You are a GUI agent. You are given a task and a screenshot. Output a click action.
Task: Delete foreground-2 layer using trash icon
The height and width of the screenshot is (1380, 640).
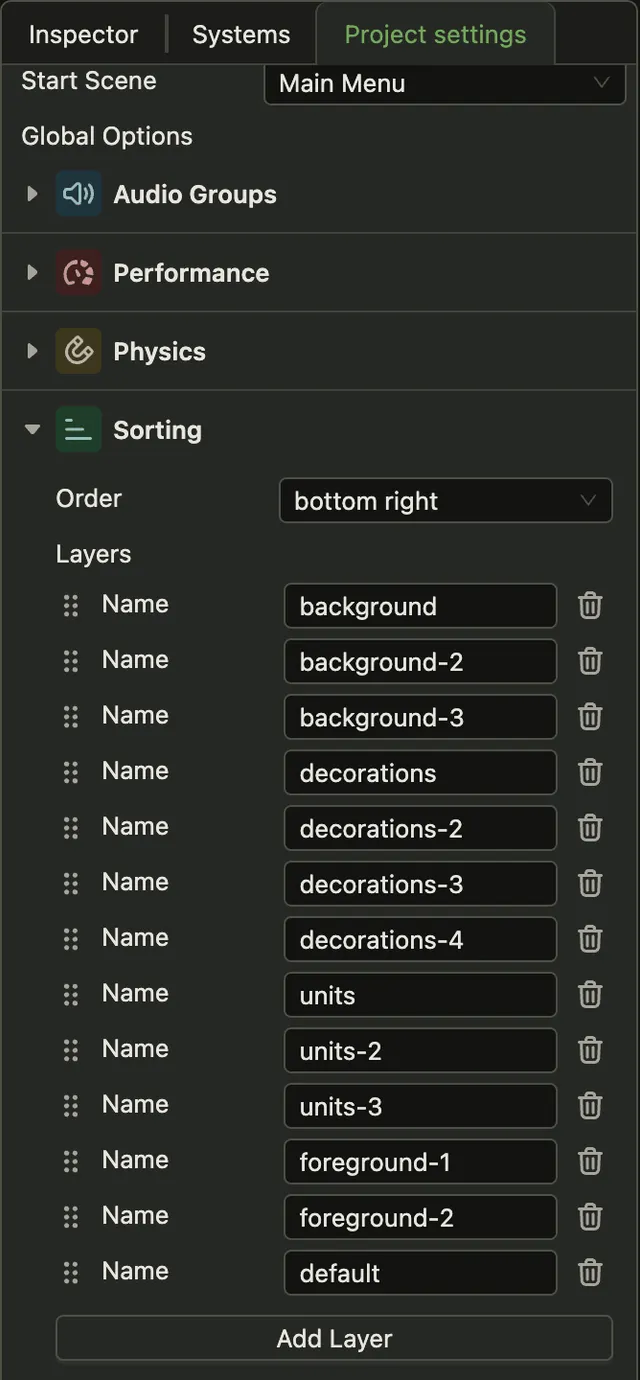point(590,1217)
